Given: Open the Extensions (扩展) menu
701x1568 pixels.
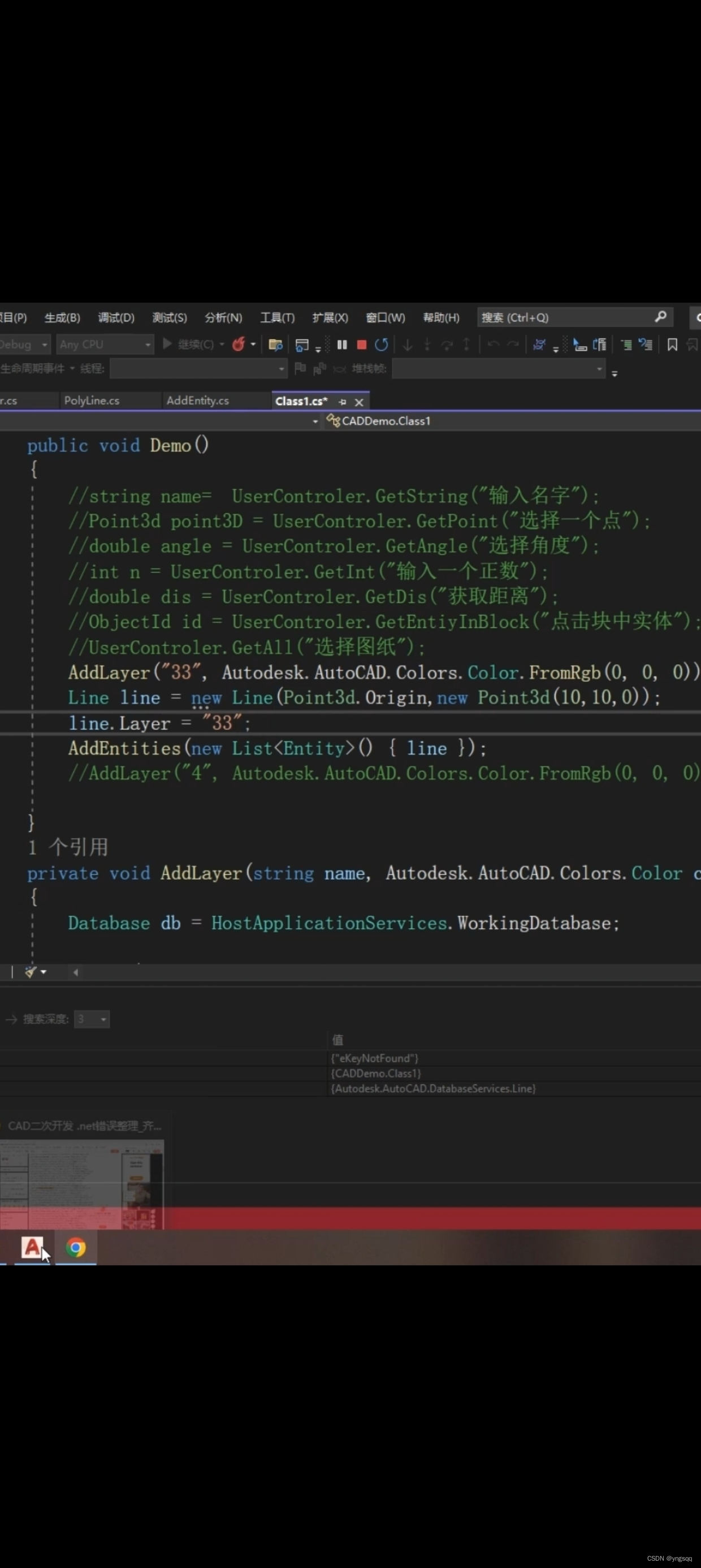Looking at the screenshot, I should (x=330, y=317).
